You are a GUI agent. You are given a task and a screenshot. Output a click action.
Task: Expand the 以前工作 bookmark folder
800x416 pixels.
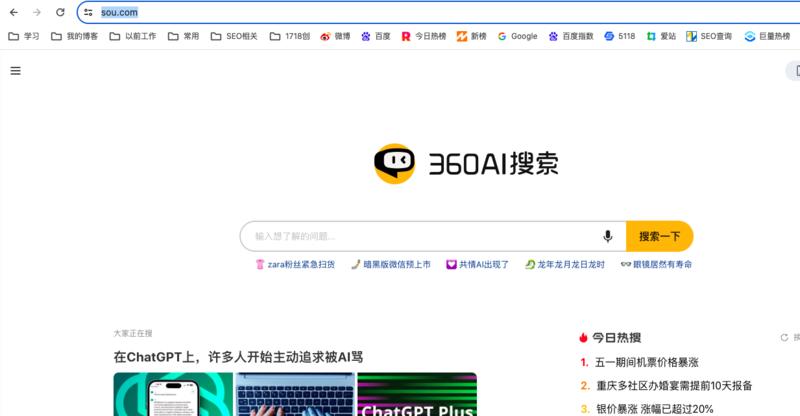tap(131, 36)
